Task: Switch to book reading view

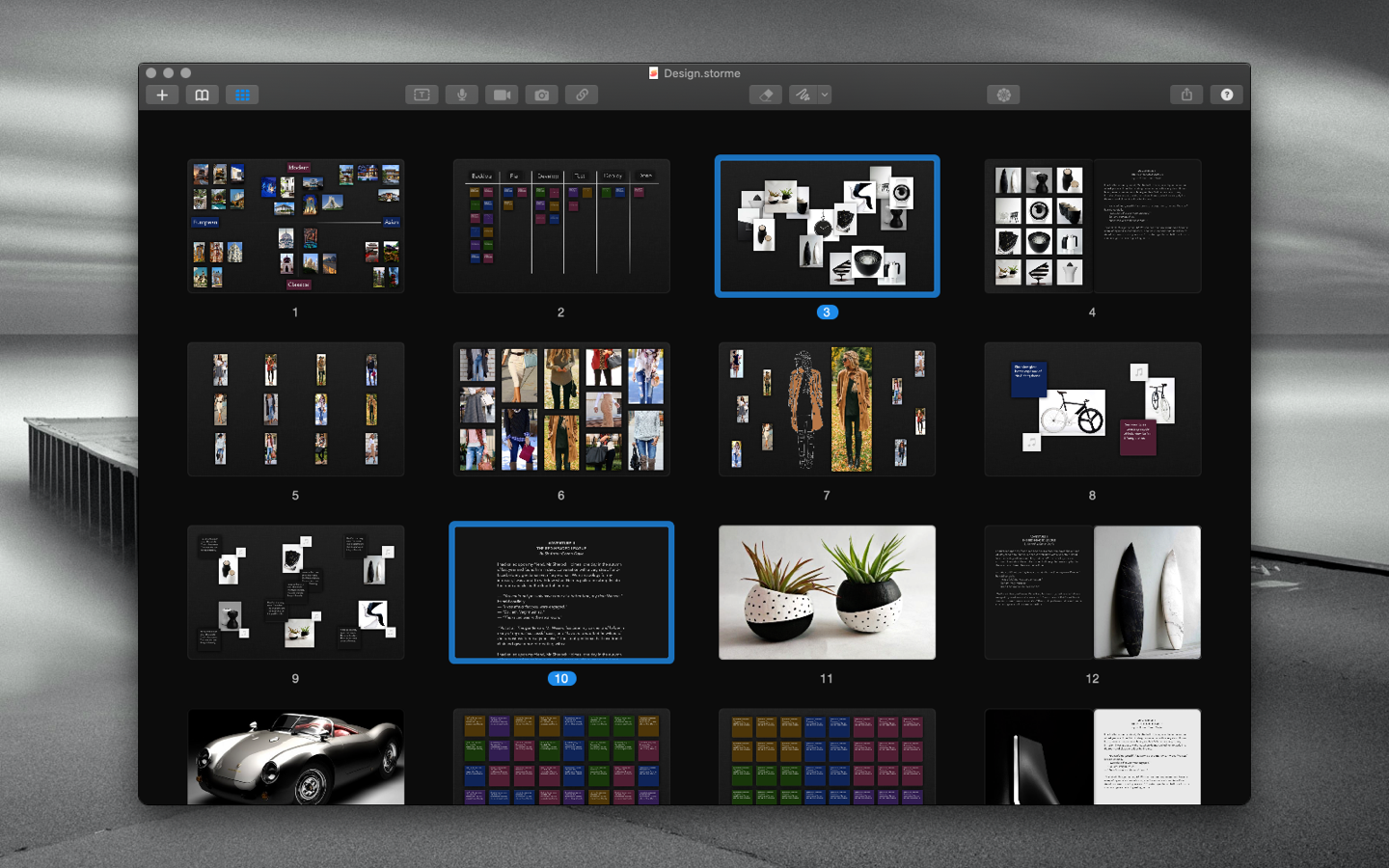Action: (x=202, y=95)
